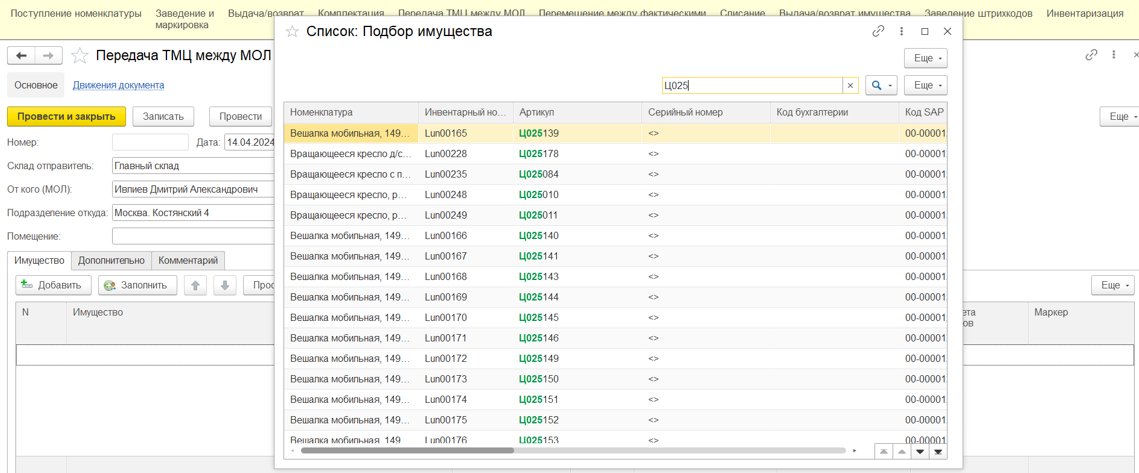Open Поступление номенклатуры in the top menu
Viewport: 1139px width, 473px height.
coord(77,14)
